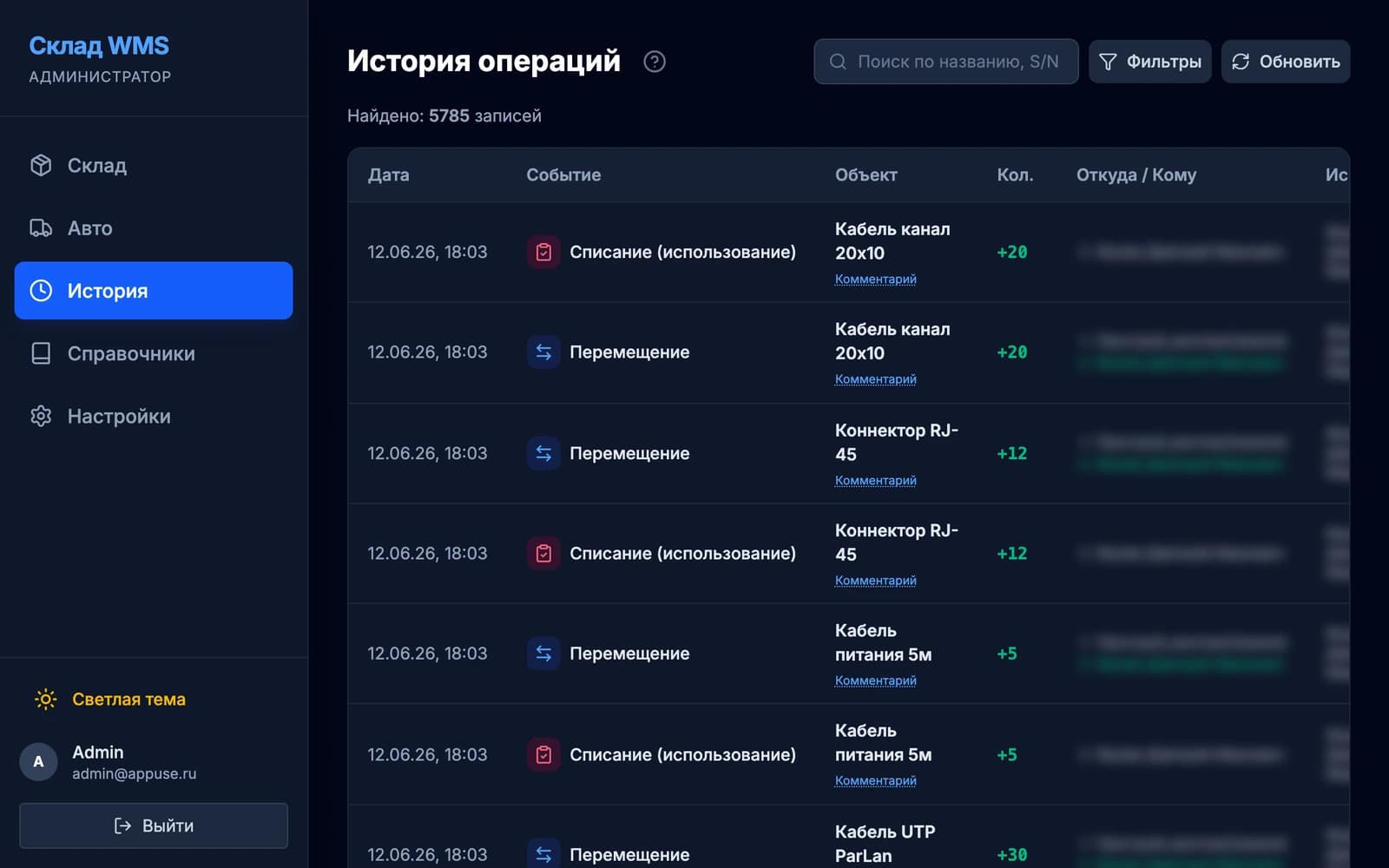The image size is (1389, 868).
Task: Click the Откуда / Кому column header
Action: point(1136,174)
